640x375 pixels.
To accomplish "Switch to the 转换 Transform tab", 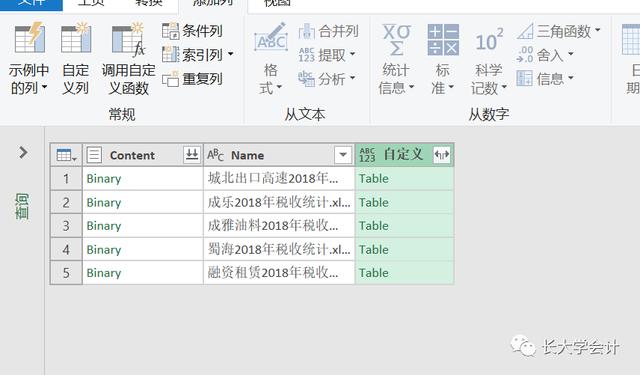I will pos(149,2).
